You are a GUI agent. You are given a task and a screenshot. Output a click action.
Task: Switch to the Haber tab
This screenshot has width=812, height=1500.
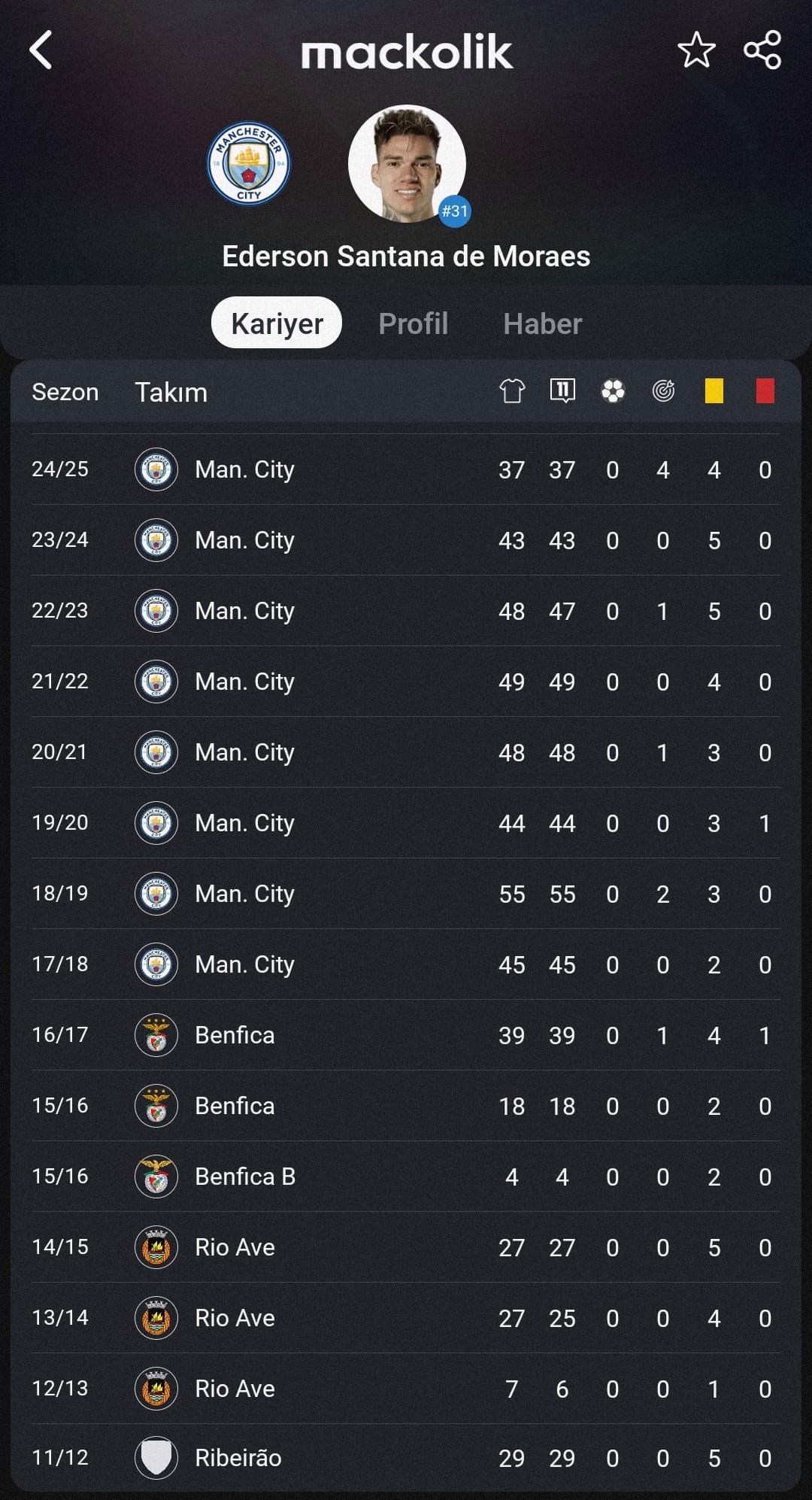coord(543,323)
